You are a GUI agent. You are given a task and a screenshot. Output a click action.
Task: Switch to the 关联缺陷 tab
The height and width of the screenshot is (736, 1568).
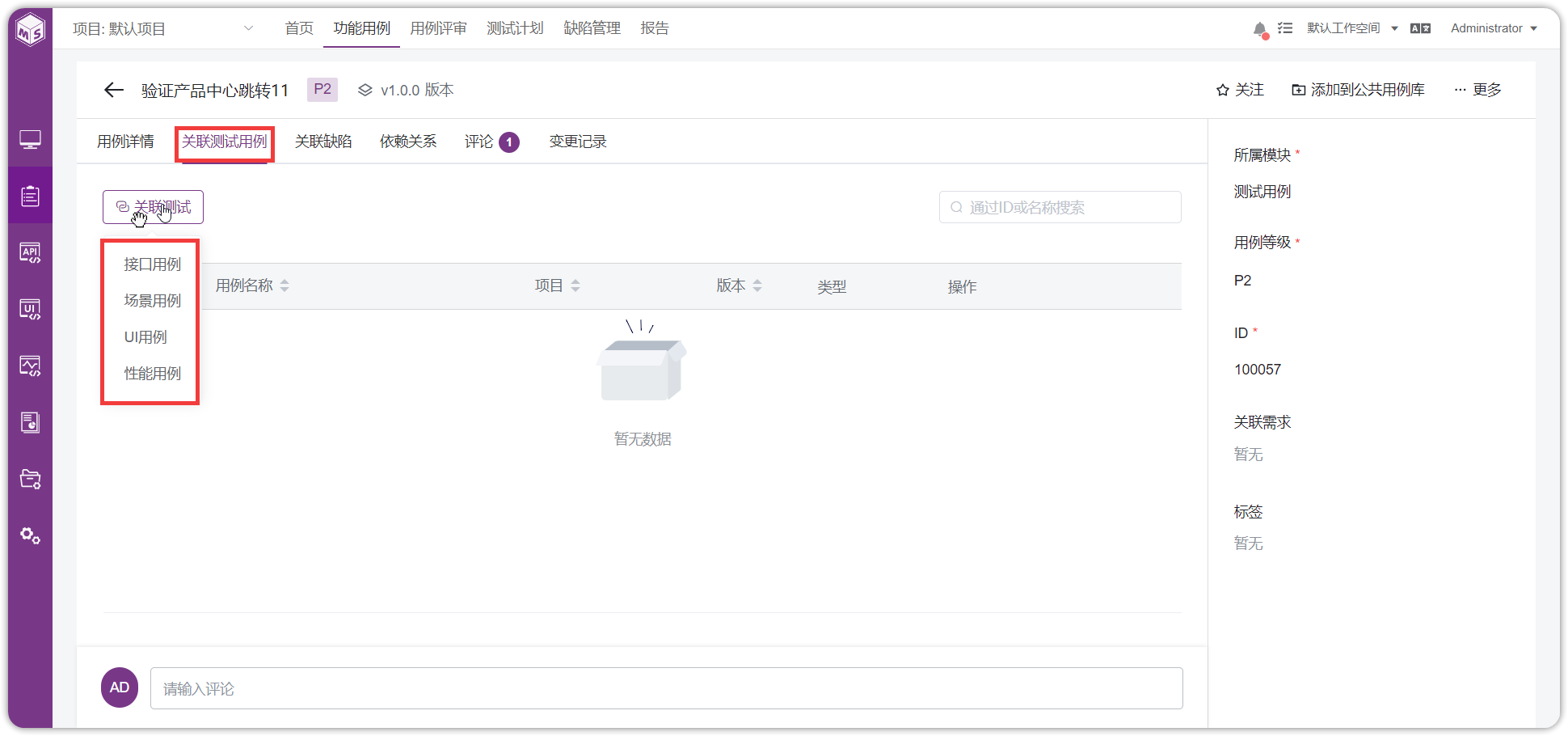coord(323,142)
